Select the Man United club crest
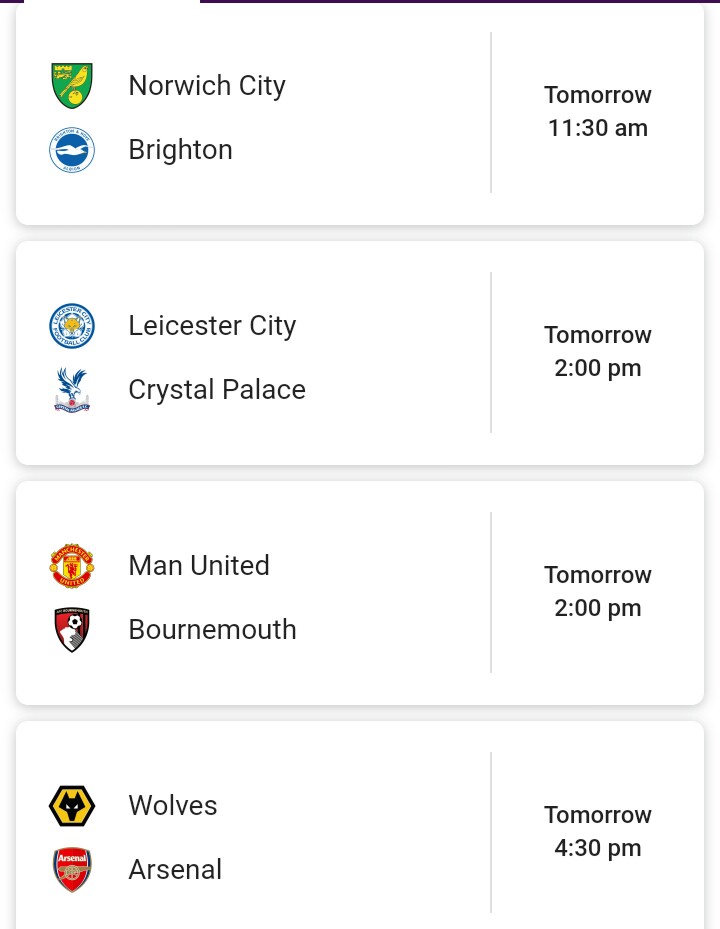The image size is (720, 929). (72, 566)
